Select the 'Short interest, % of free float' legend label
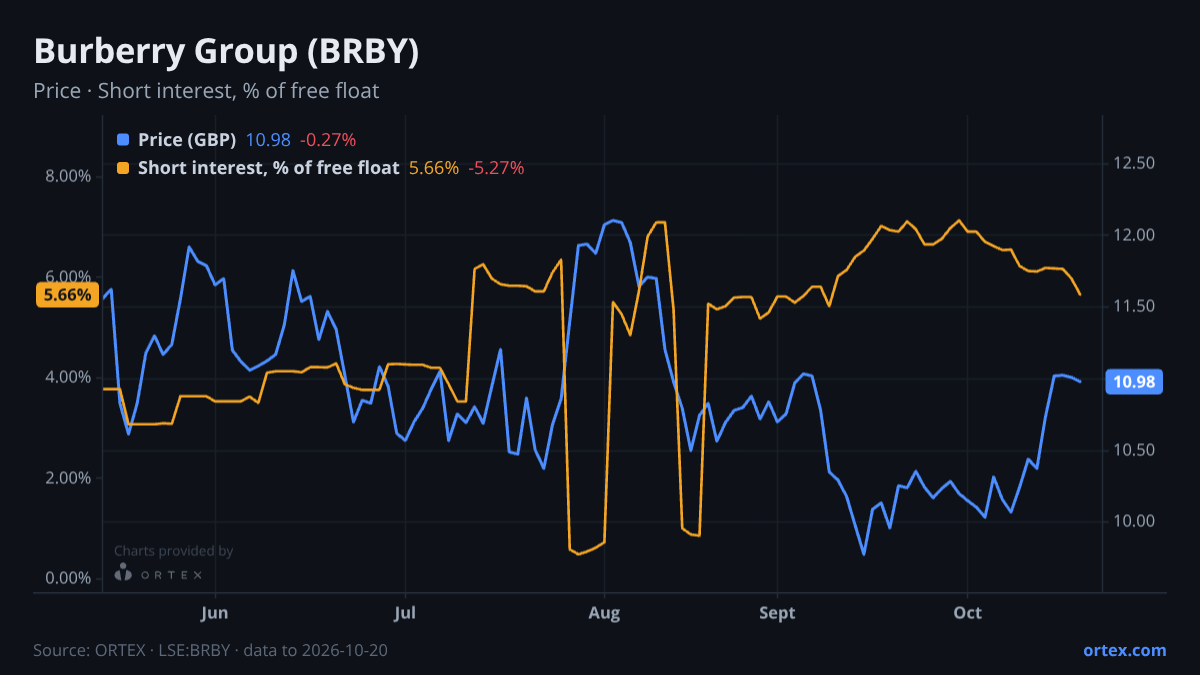The image size is (1200, 675). (268, 168)
